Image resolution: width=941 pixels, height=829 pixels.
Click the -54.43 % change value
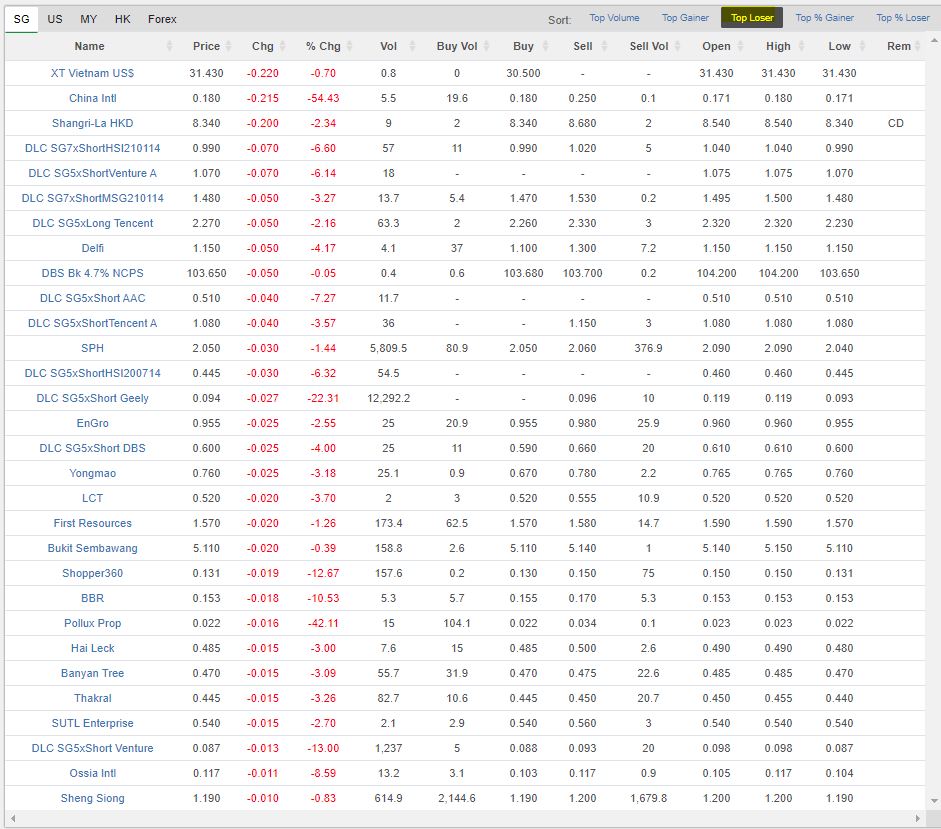tap(323, 98)
